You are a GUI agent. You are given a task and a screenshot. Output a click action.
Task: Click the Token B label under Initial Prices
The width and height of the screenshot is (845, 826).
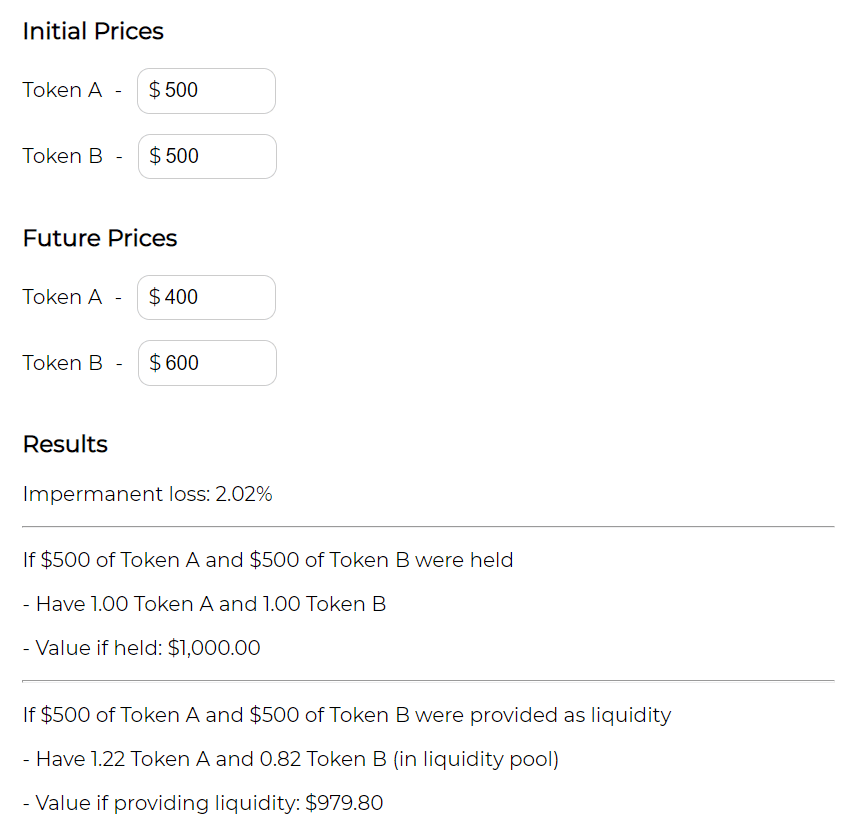point(62,157)
